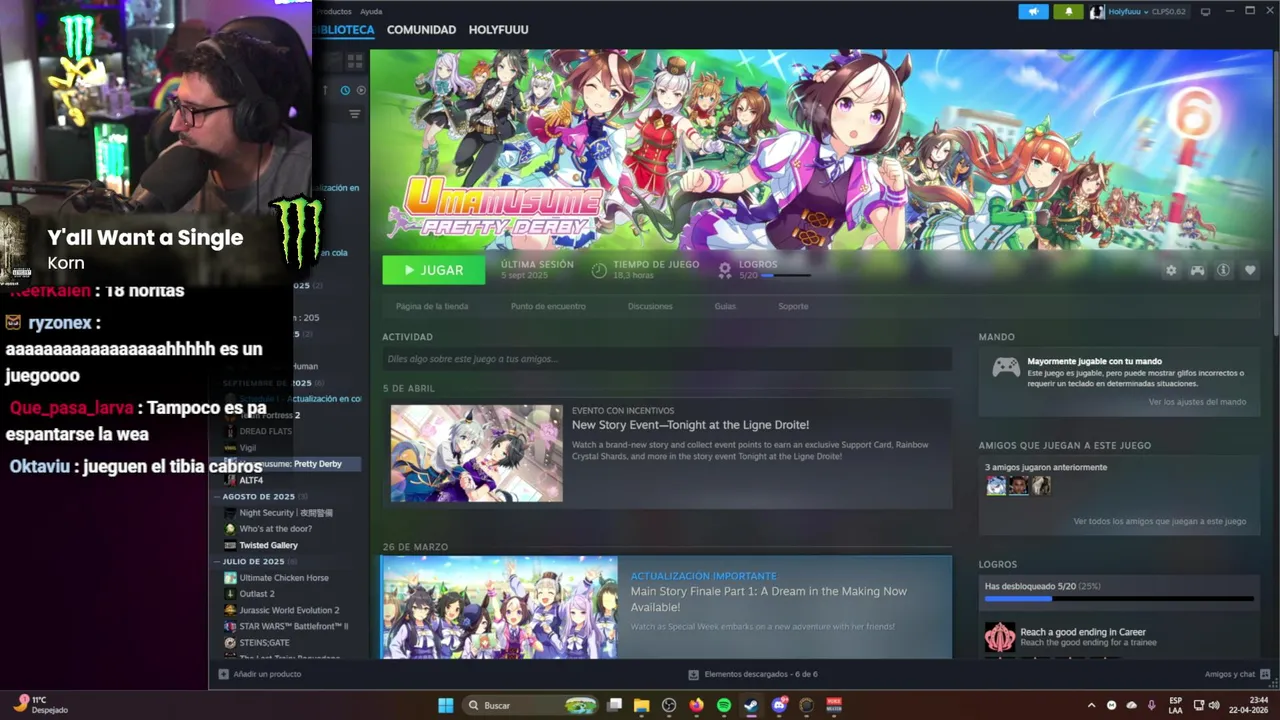Screen dimensions: 1280x720
Task: Open Discord from the taskbar
Action: (x=779, y=705)
